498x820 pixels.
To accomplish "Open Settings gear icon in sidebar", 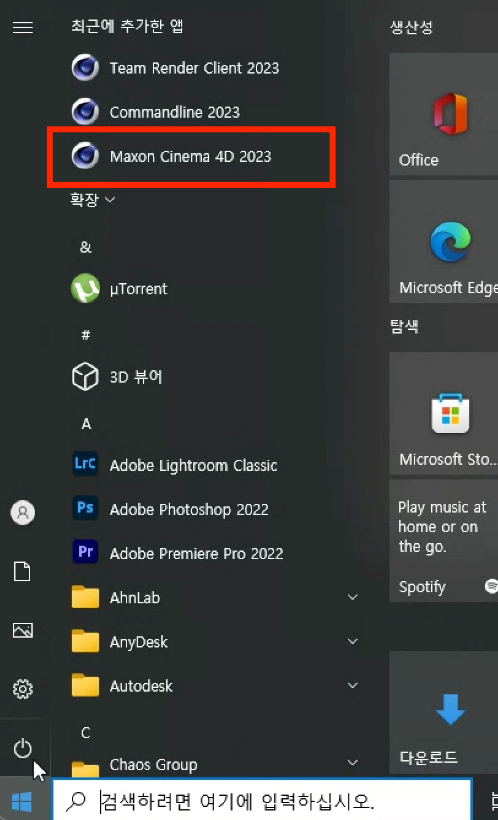I will [x=22, y=689].
